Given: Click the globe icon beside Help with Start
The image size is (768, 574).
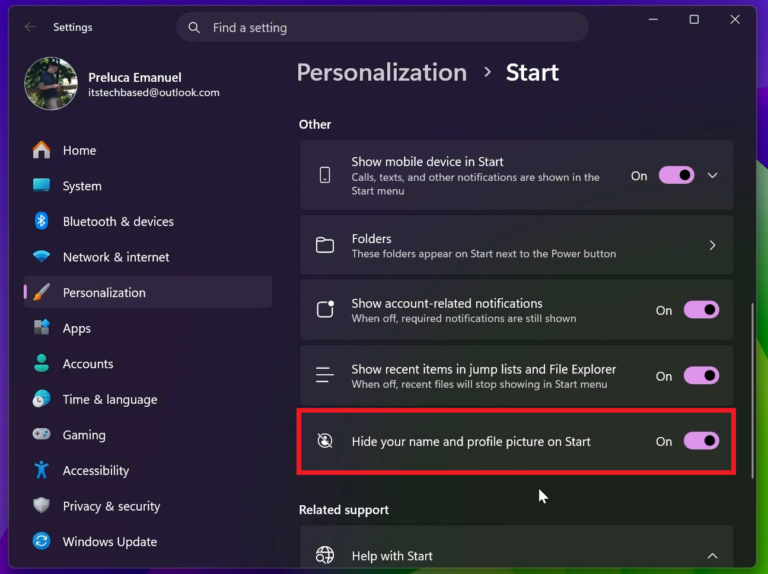Looking at the screenshot, I should [325, 555].
